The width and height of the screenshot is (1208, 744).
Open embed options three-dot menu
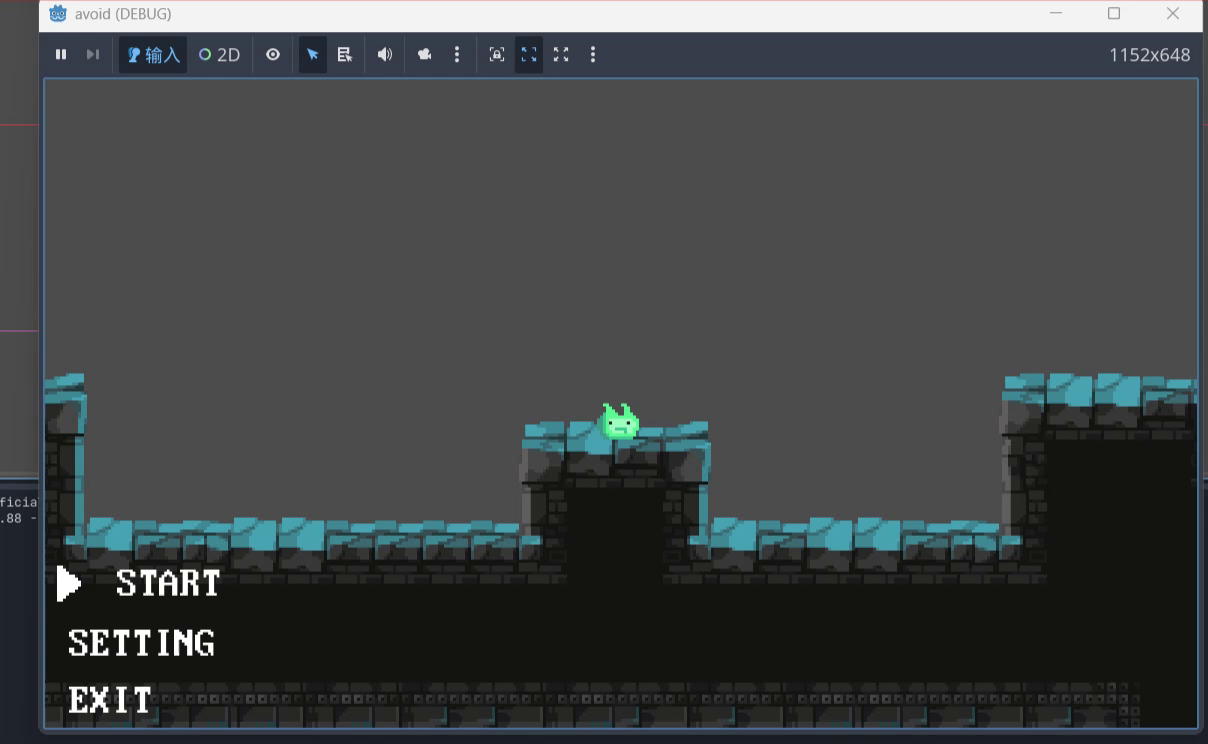(593, 55)
